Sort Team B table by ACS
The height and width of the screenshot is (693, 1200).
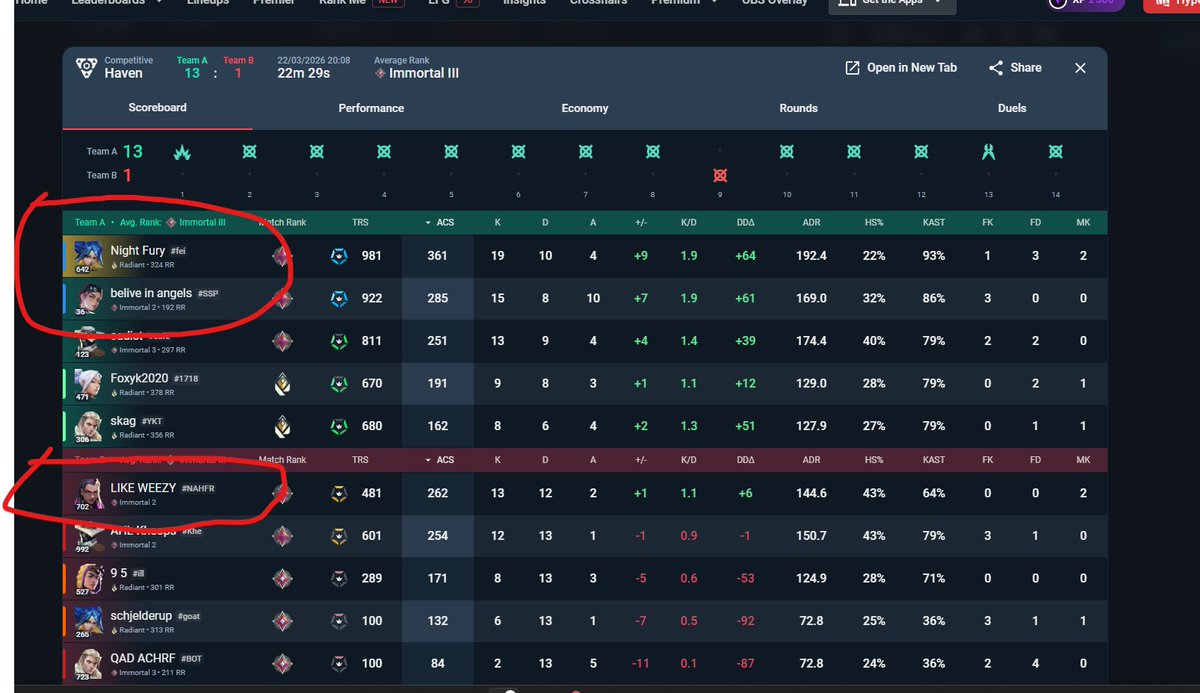pyautogui.click(x=440, y=460)
